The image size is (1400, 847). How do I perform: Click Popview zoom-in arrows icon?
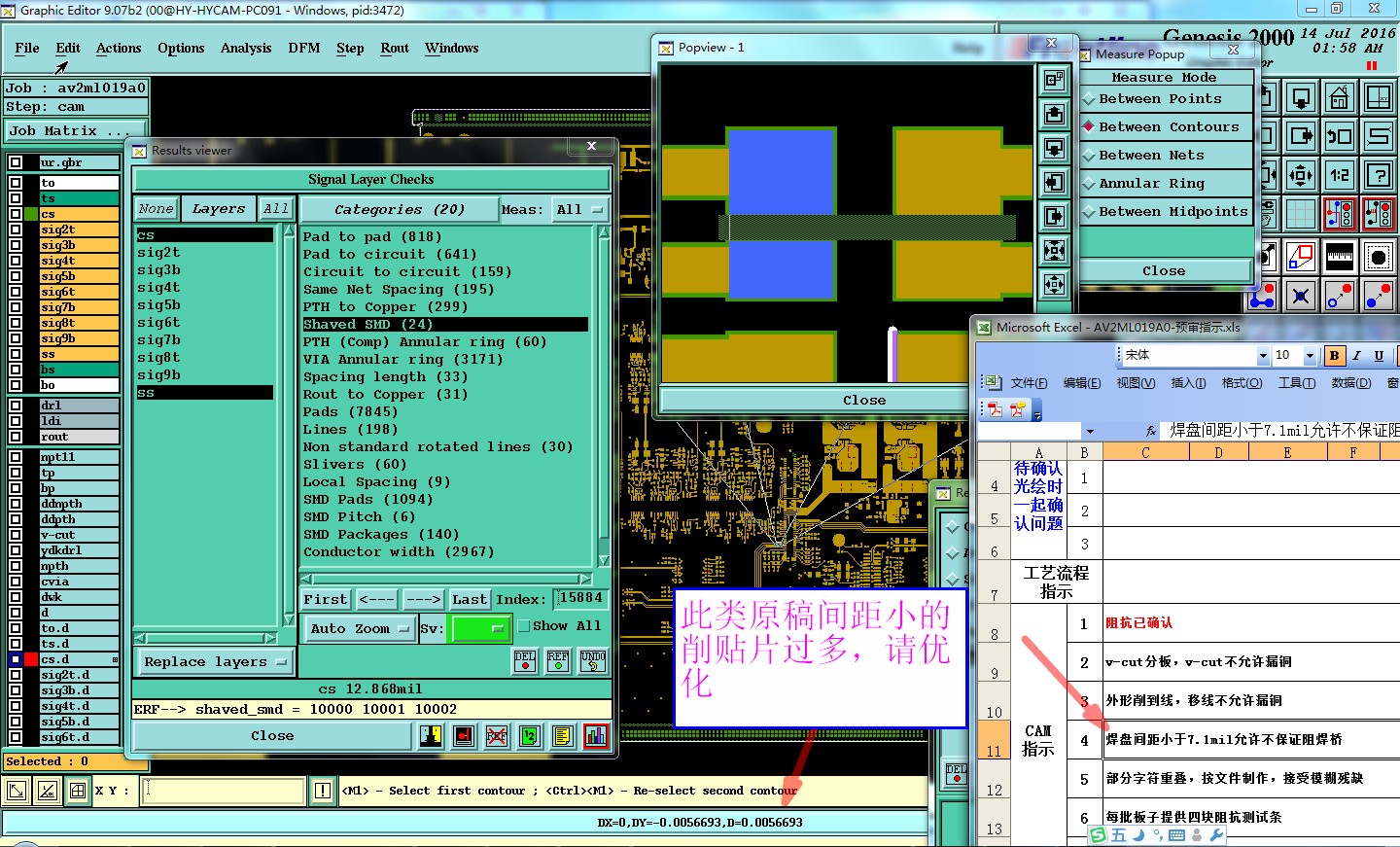click(1055, 251)
